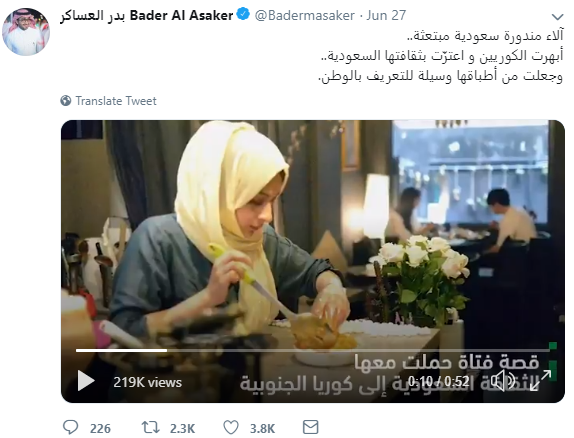This screenshot has width=574, height=438.
Task: Open Bader Al Asaker's profile picture
Action: [x=26, y=32]
